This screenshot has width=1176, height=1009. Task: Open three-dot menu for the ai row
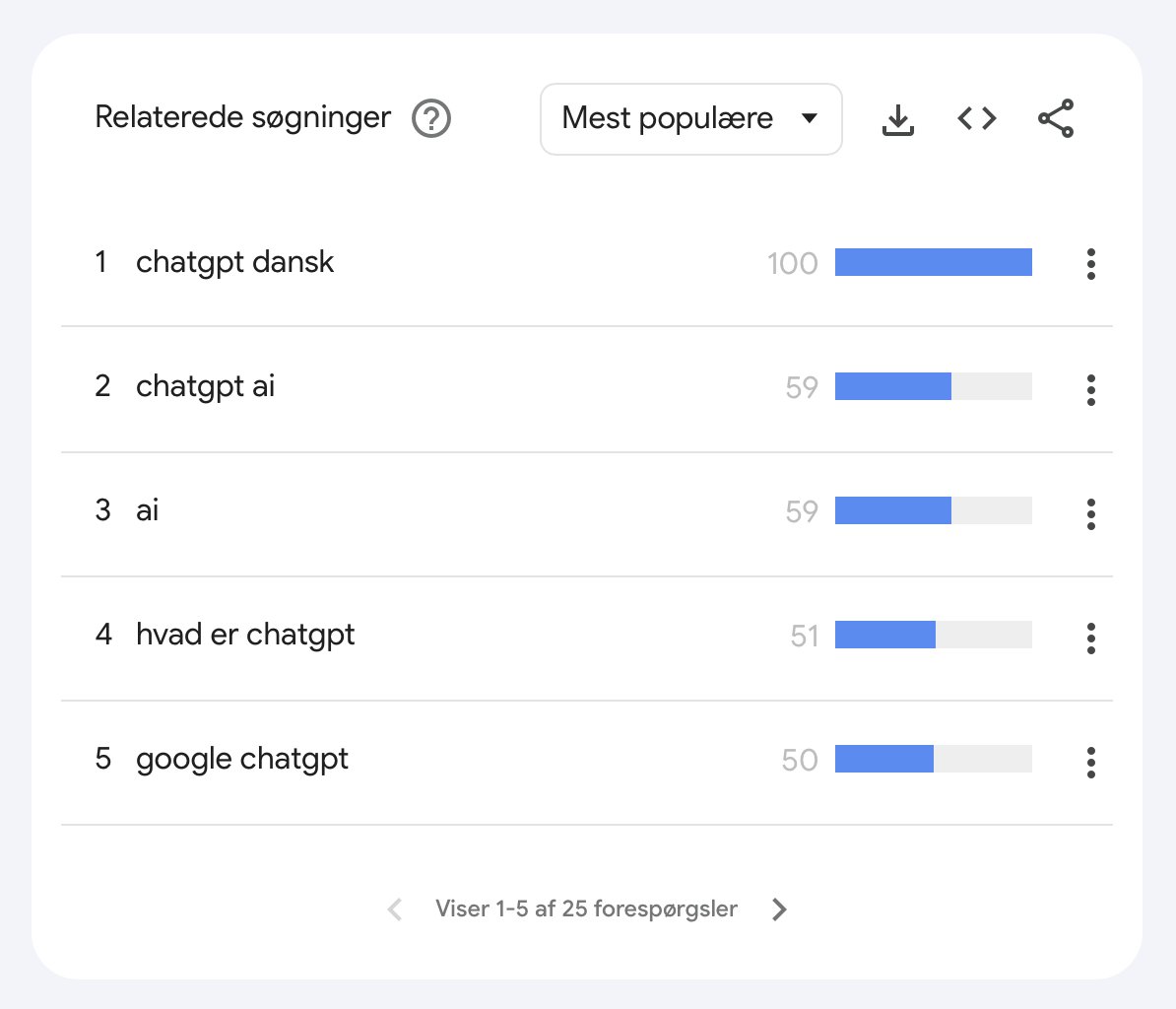[x=1090, y=513]
